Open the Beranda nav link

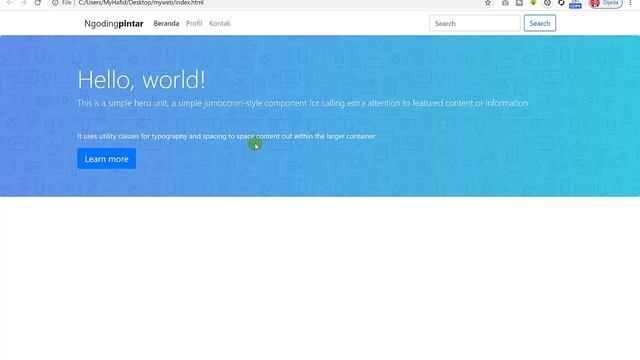pos(166,24)
